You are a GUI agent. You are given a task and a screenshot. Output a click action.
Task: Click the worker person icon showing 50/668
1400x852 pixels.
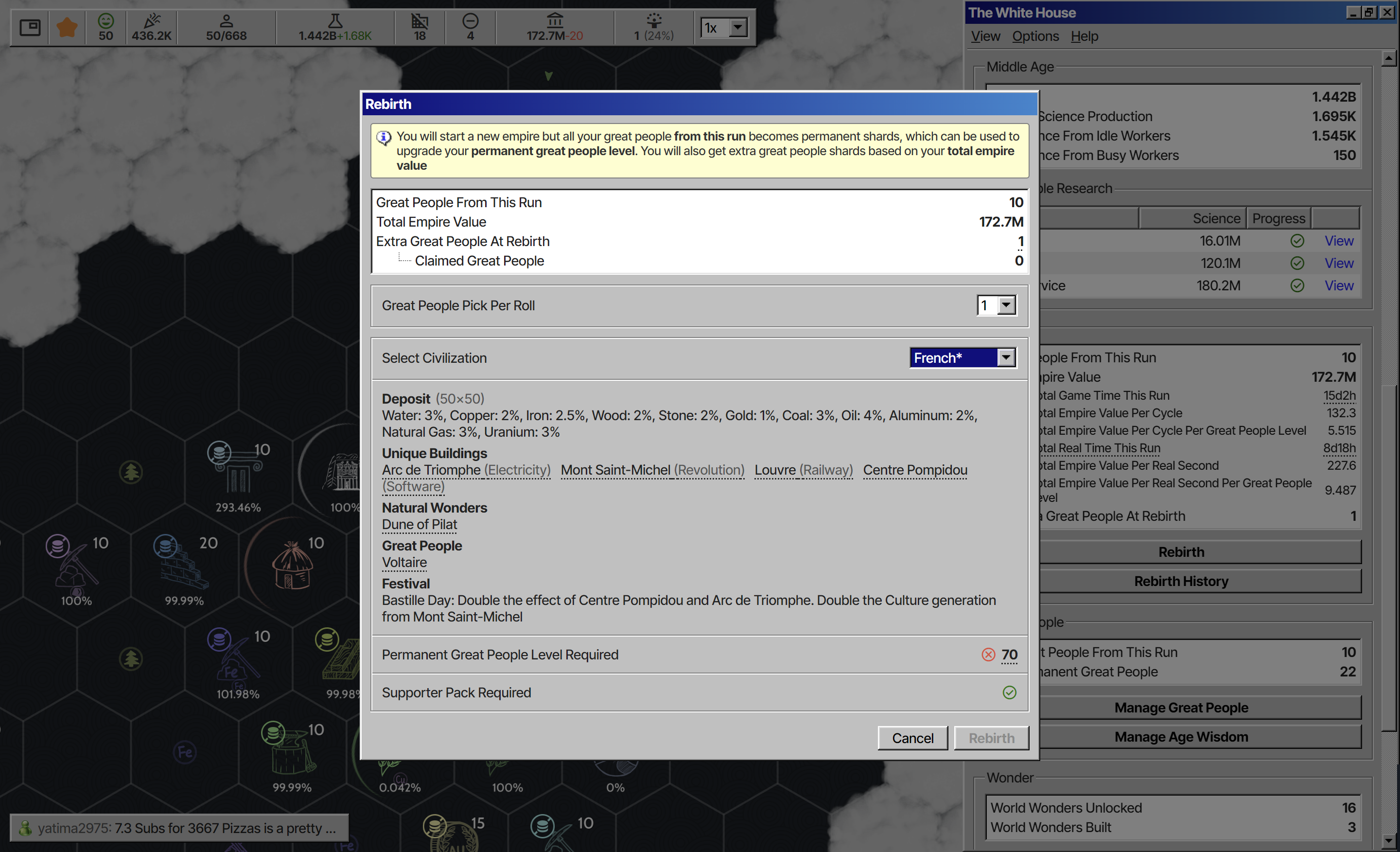(226, 21)
